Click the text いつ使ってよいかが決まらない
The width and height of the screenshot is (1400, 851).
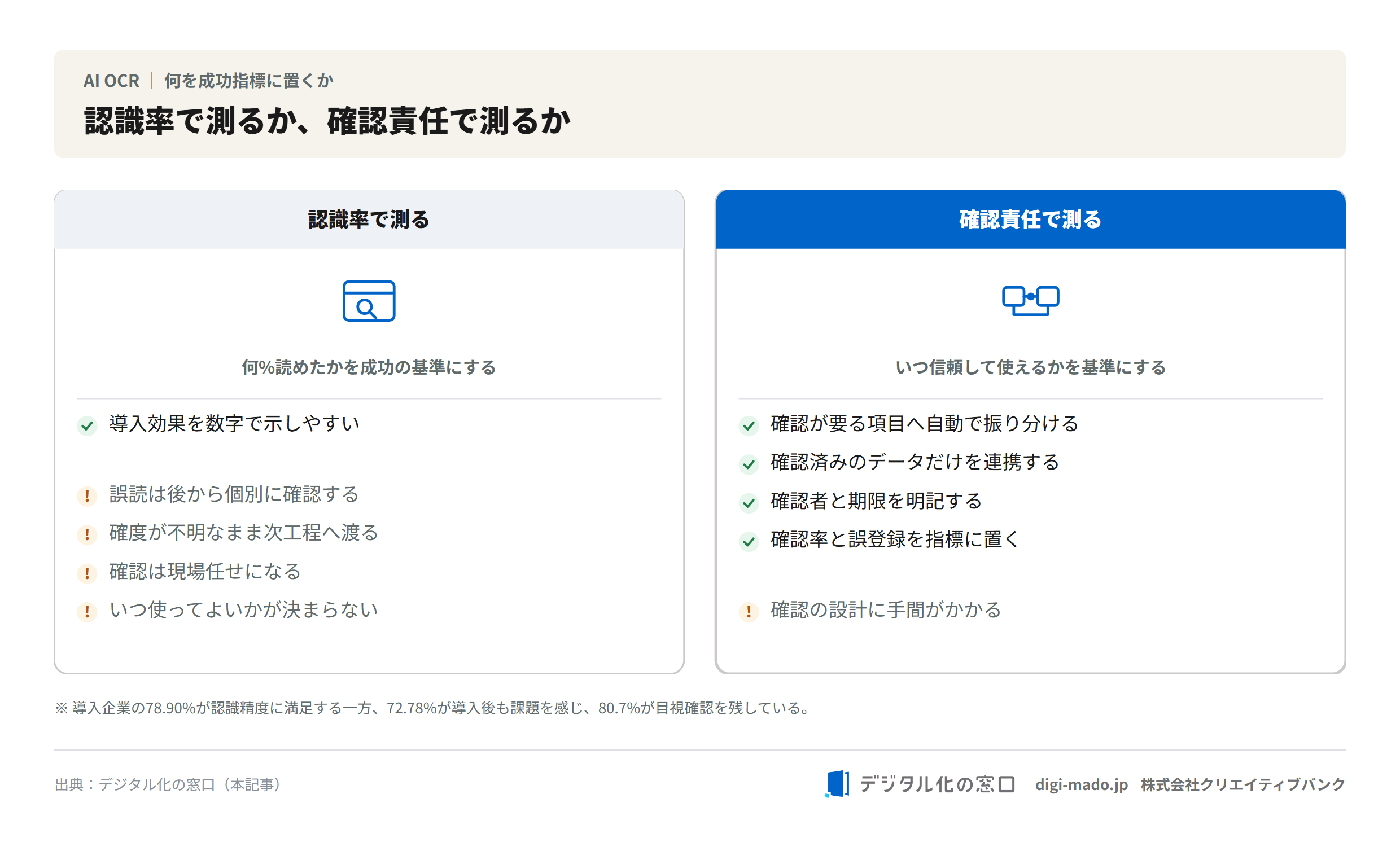[244, 610]
